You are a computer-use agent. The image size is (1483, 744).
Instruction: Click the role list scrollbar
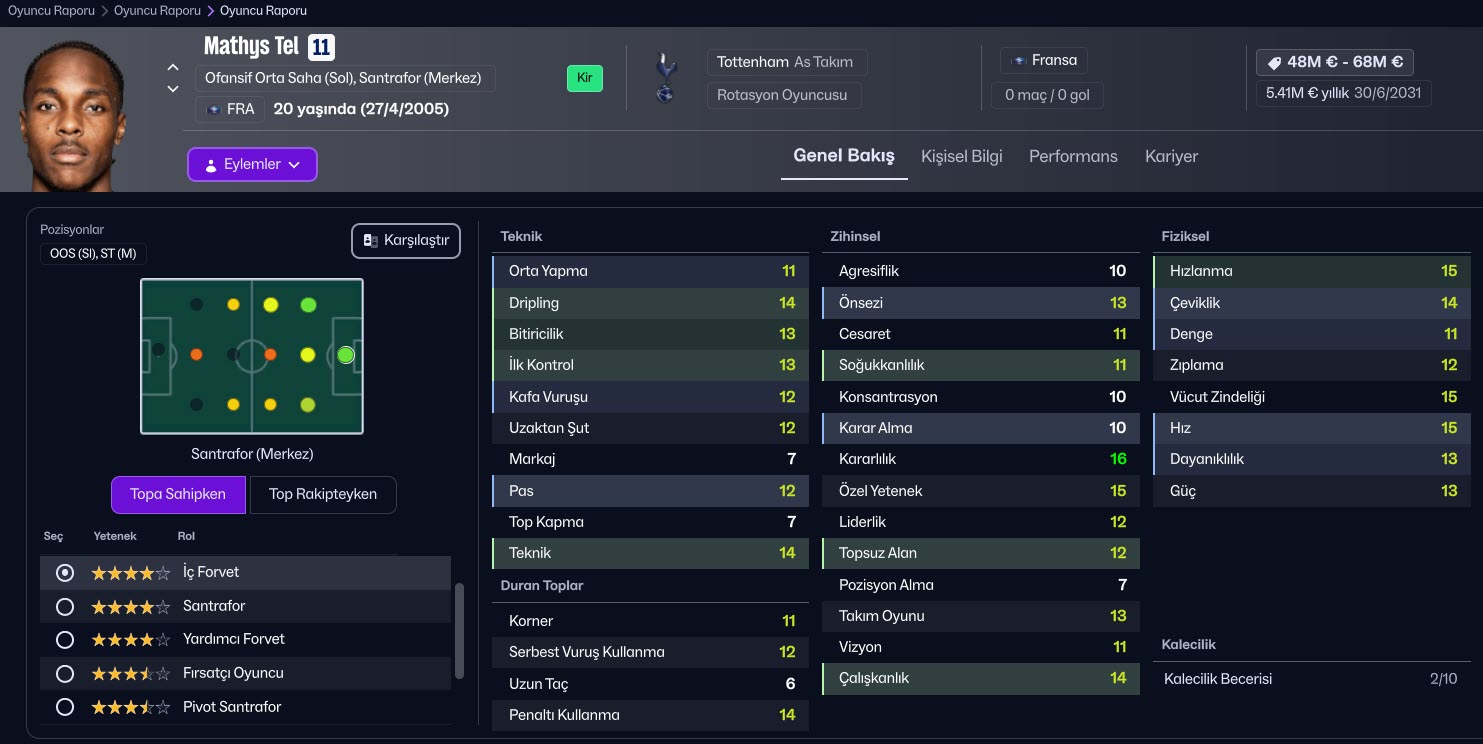pos(459,630)
